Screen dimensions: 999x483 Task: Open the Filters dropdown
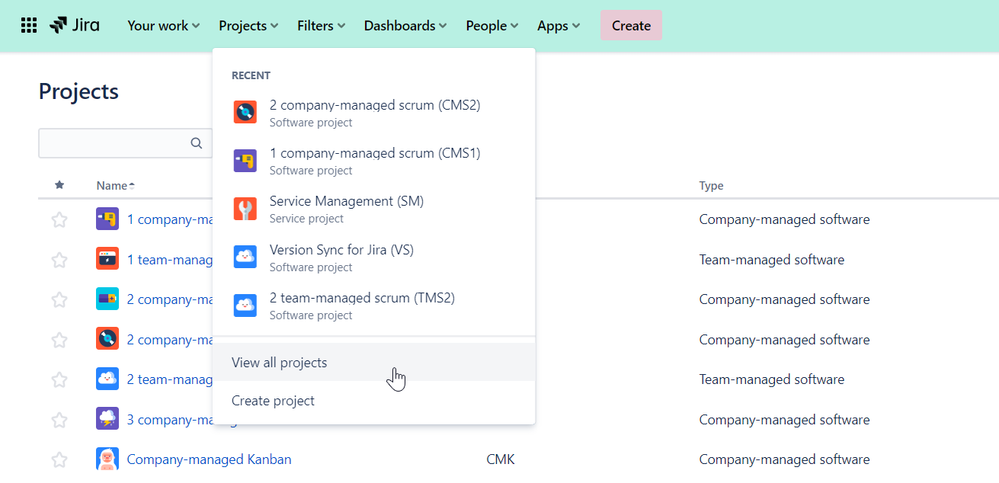321,25
